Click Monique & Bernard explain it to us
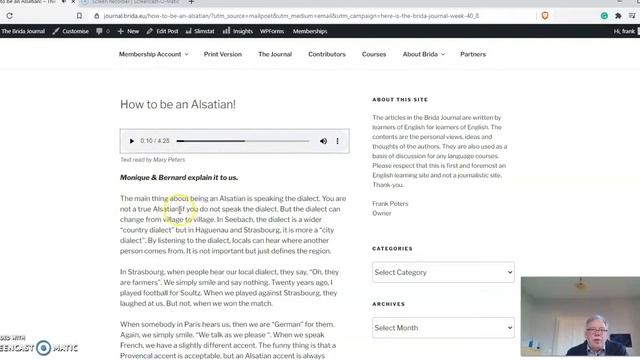This screenshot has width=640, height=360. coord(179,178)
